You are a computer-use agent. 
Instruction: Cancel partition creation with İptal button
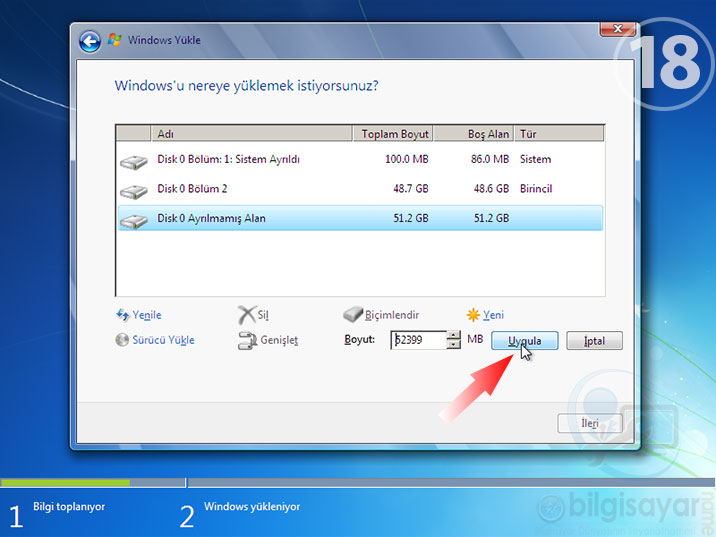[594, 341]
